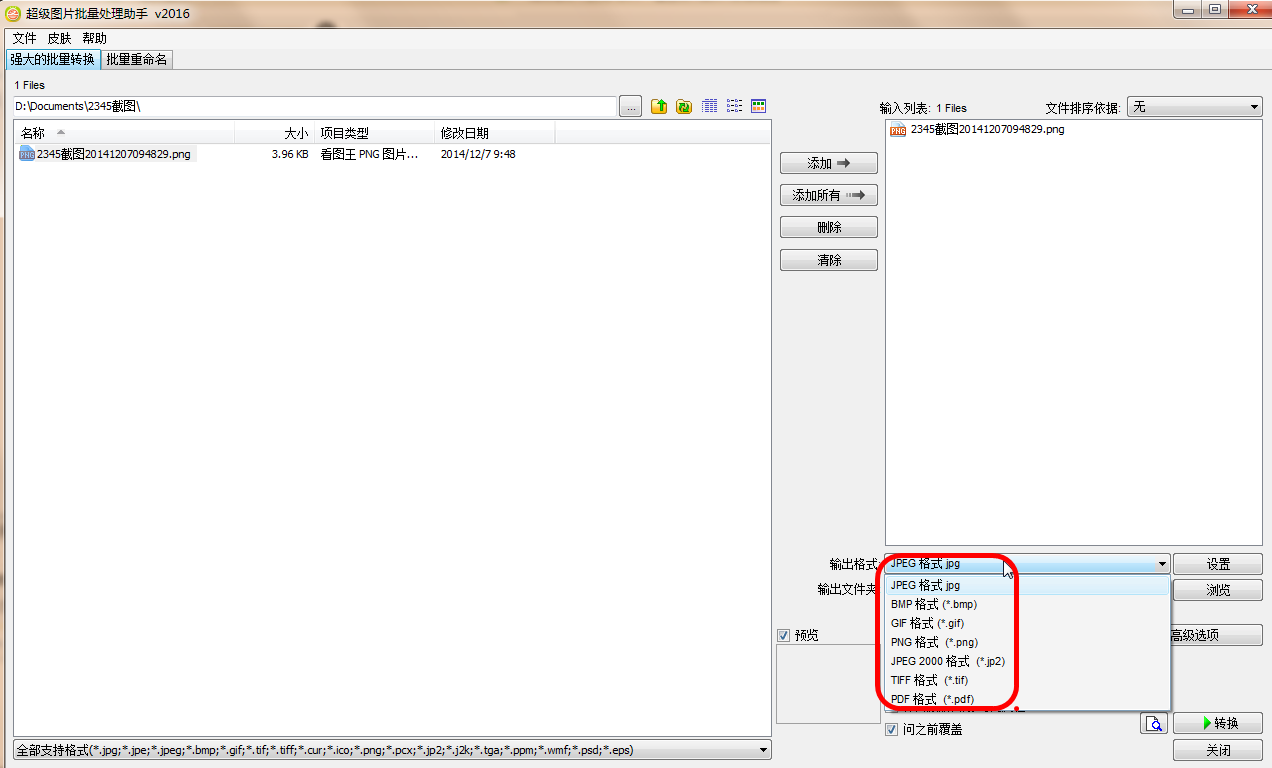Open 设置 for output format
The image size is (1272, 768).
[x=1218, y=564]
